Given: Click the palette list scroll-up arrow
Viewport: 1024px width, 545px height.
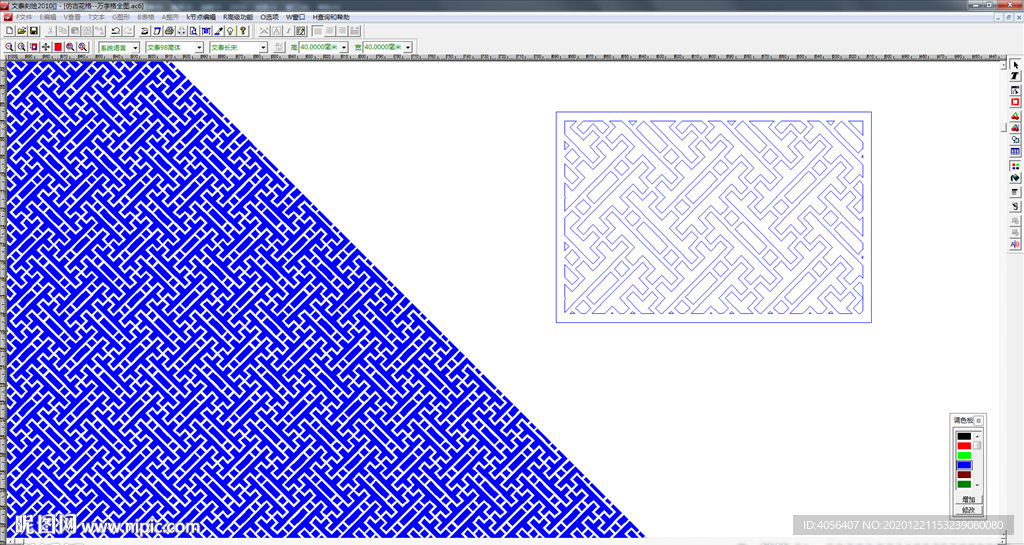Looking at the screenshot, I should click(978, 436).
